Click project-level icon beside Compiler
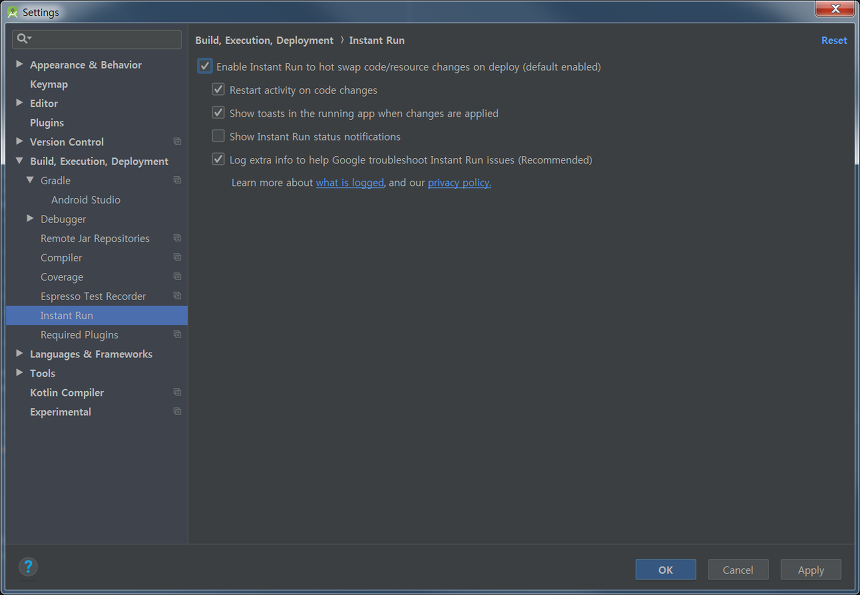 [x=177, y=258]
